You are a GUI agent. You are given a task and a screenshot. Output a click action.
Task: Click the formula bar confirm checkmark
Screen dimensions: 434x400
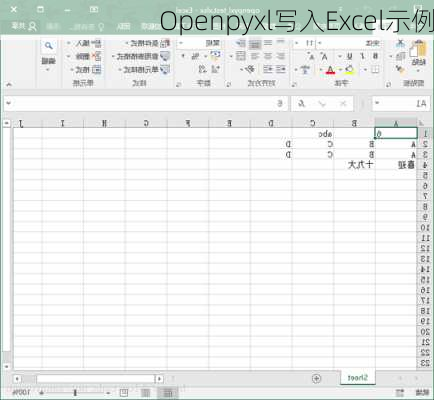point(322,104)
